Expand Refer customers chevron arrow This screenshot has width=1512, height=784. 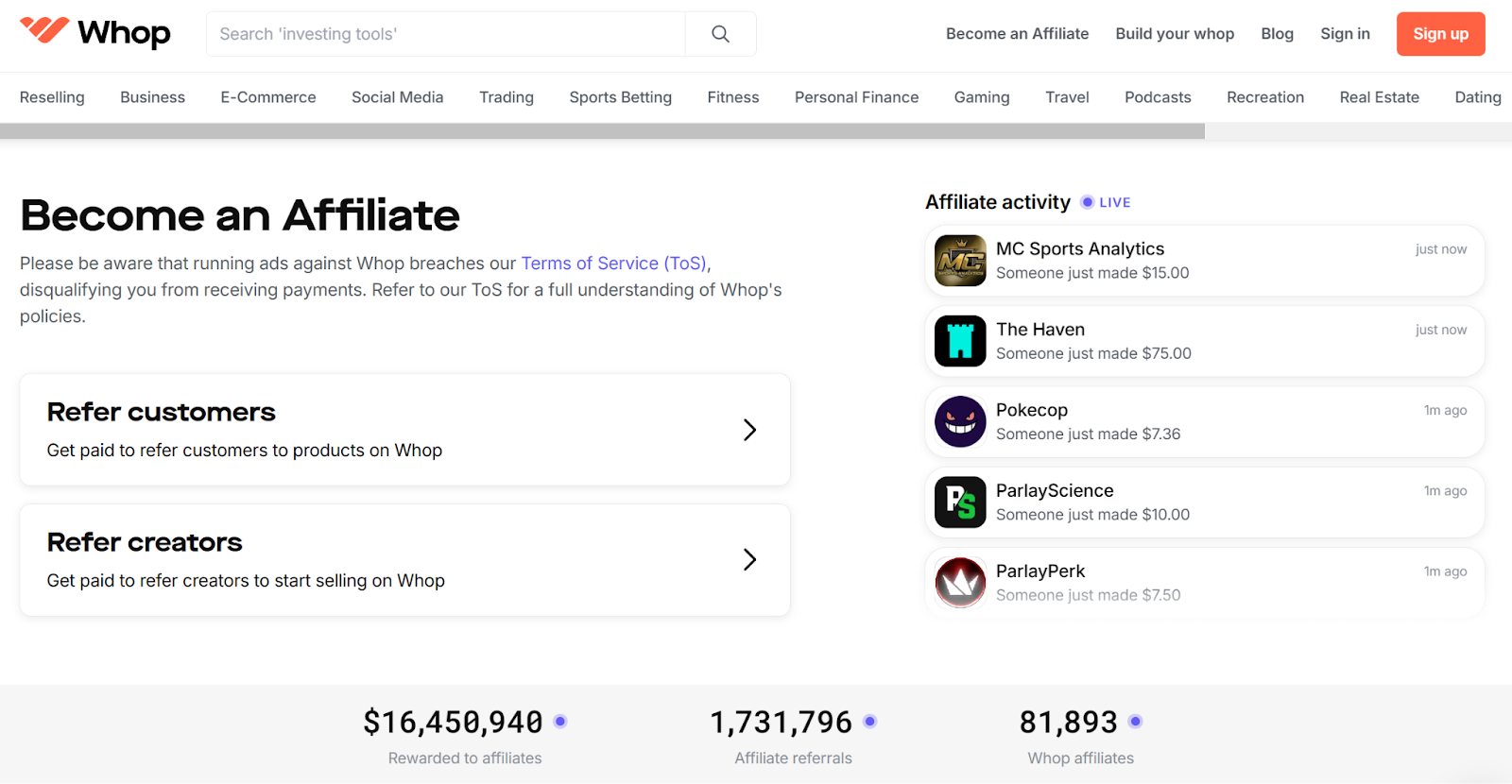[x=749, y=430]
